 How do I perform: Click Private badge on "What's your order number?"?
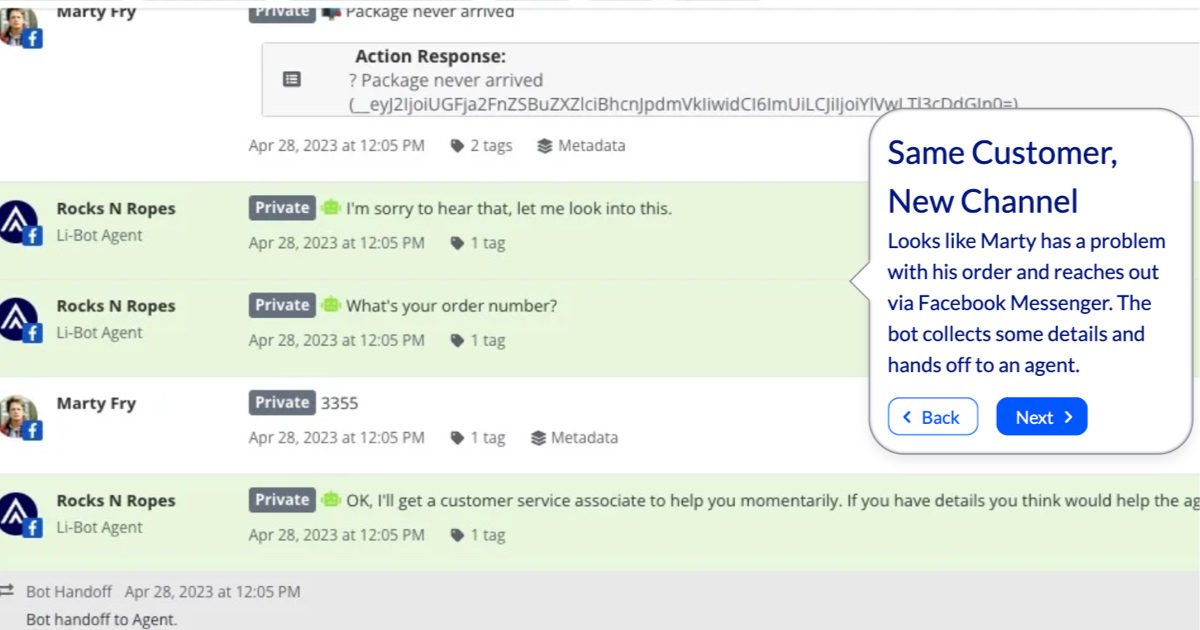tap(282, 306)
